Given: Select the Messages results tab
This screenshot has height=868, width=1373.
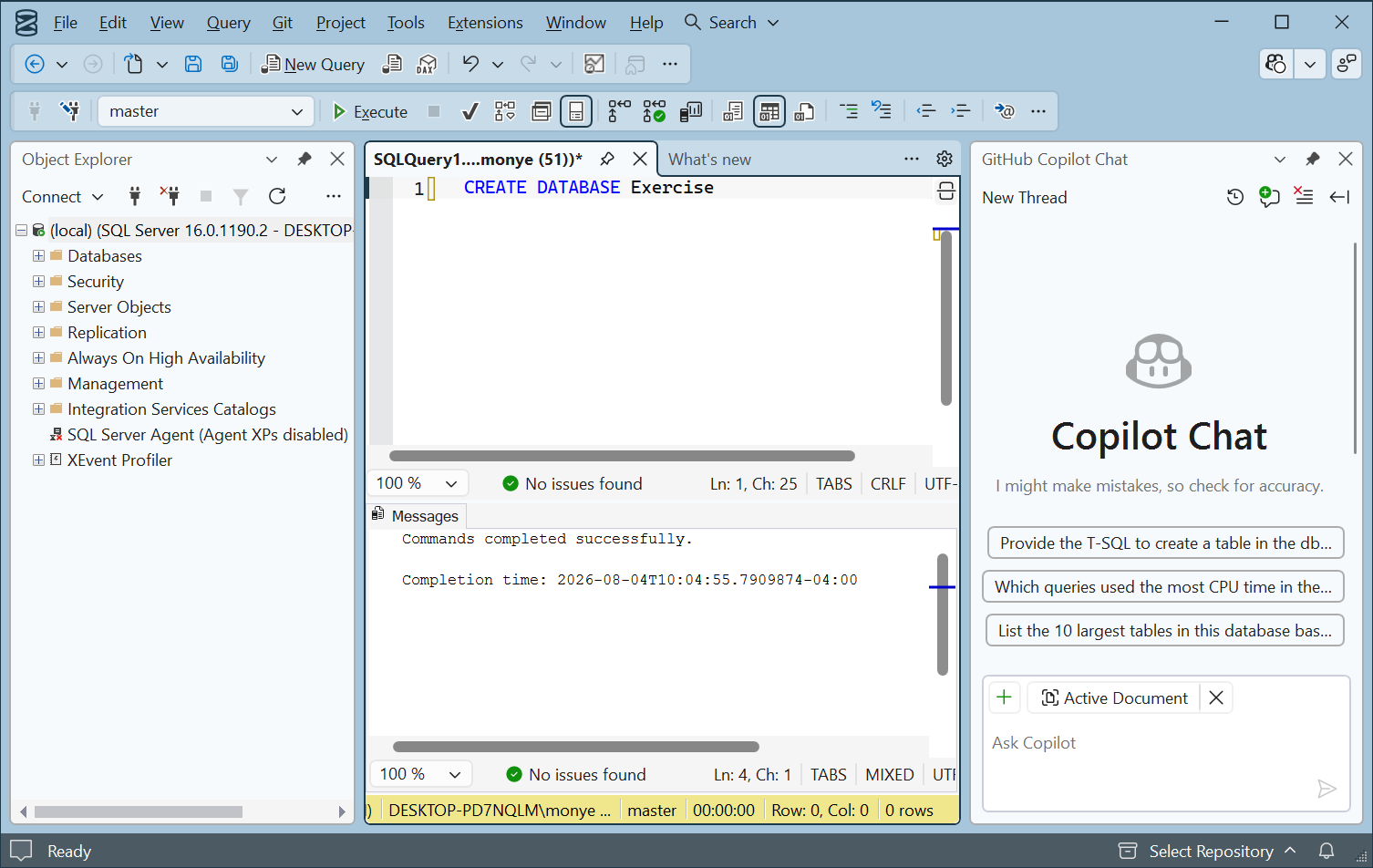Looking at the screenshot, I should [x=416, y=516].
